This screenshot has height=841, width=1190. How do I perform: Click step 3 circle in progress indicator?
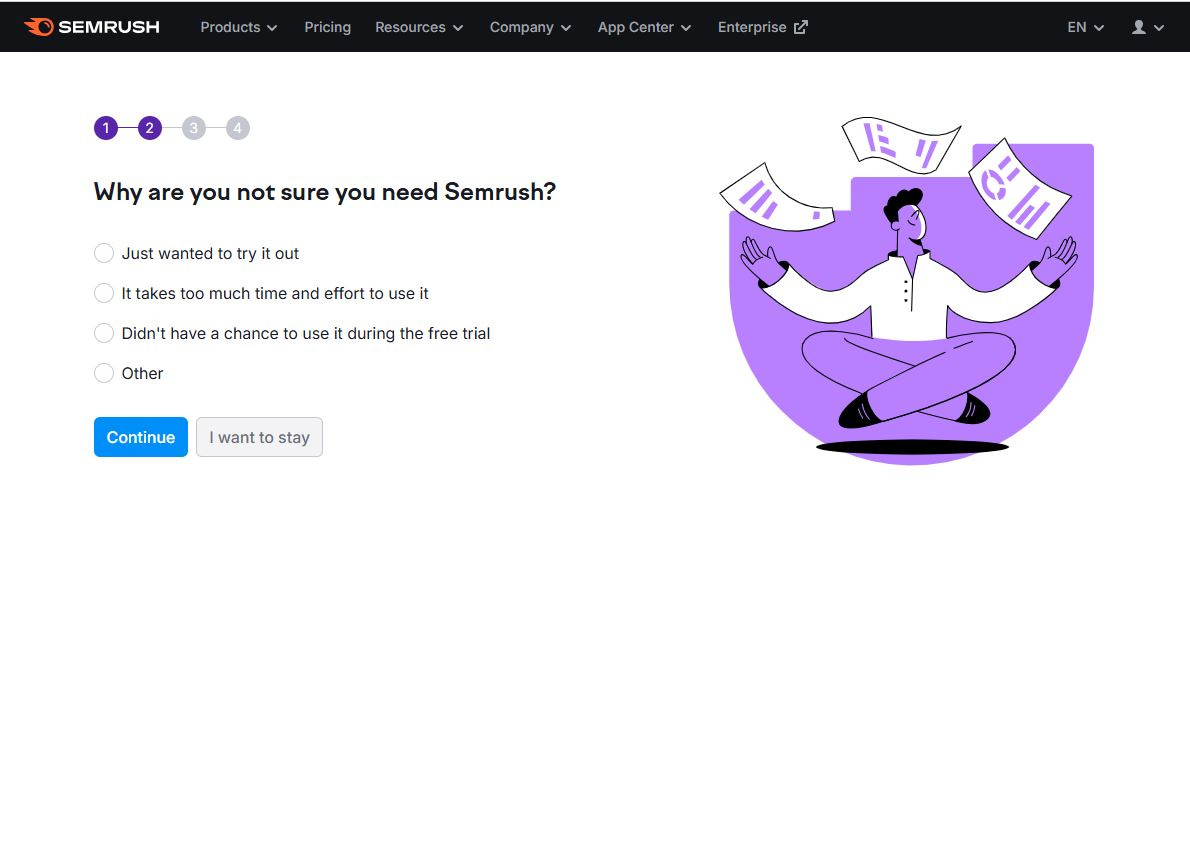pos(194,128)
